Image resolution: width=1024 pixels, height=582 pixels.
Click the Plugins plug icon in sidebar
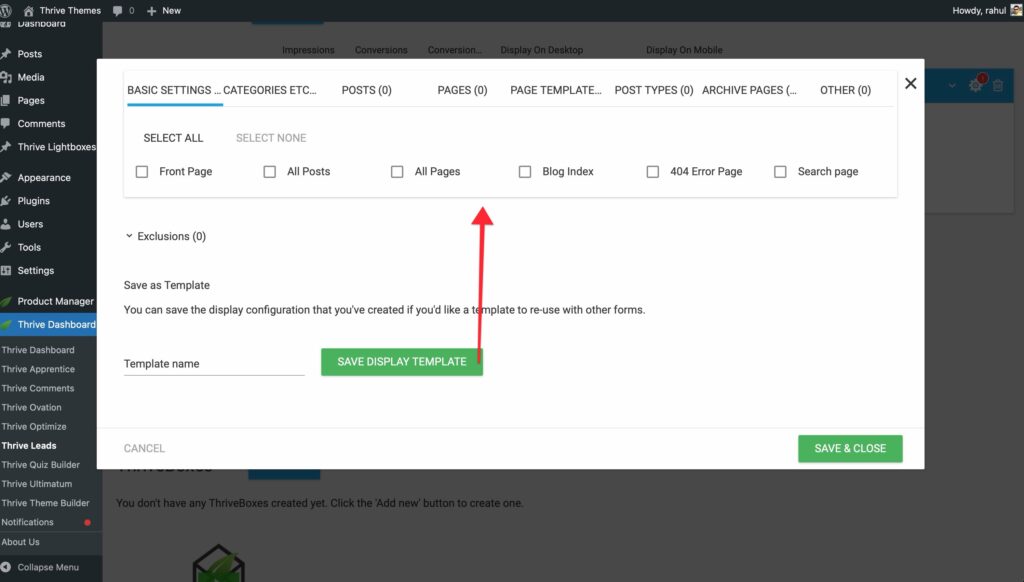(7, 201)
